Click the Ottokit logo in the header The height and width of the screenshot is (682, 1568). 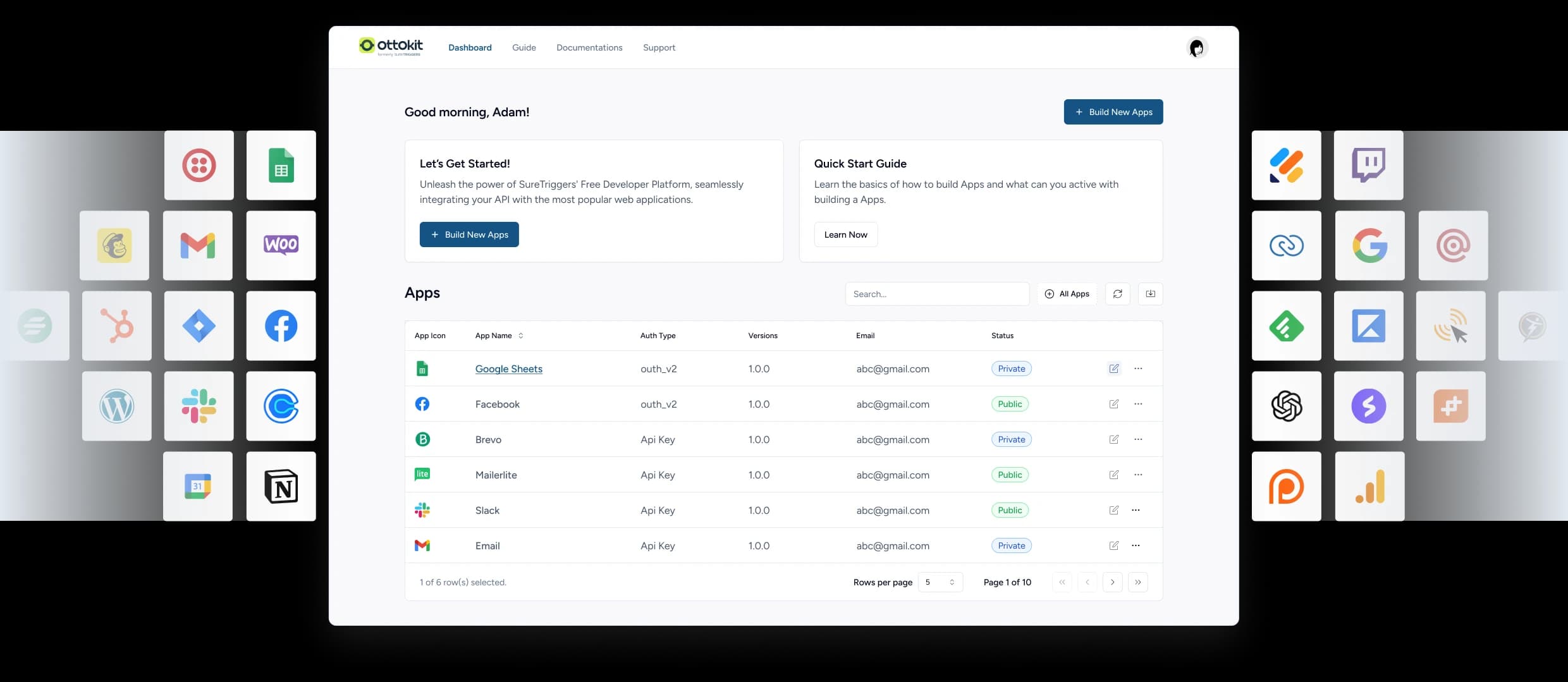(x=390, y=46)
